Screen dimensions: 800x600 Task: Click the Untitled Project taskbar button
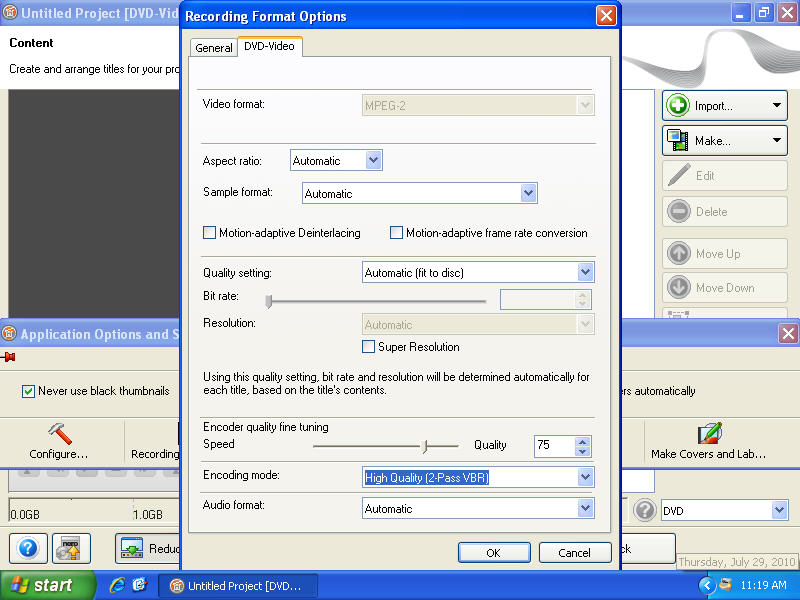[x=238, y=585]
